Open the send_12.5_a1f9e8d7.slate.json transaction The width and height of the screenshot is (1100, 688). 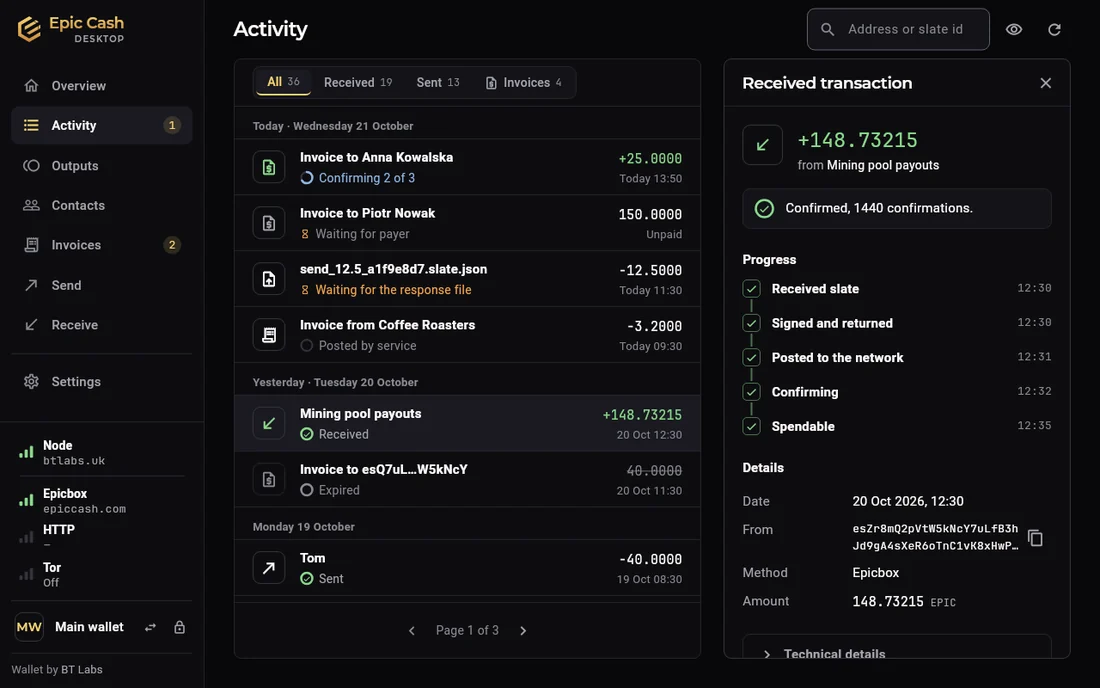[467, 279]
